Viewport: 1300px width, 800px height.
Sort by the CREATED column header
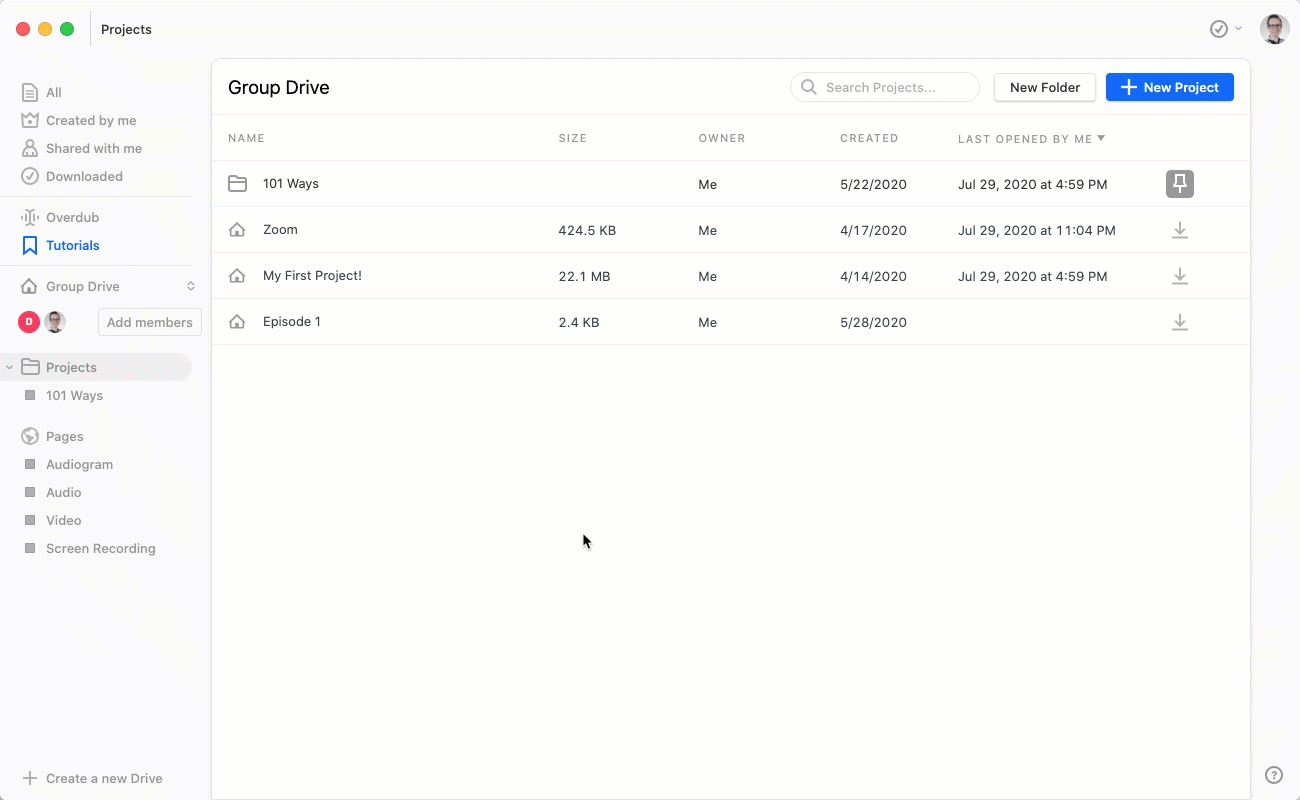[x=869, y=138]
